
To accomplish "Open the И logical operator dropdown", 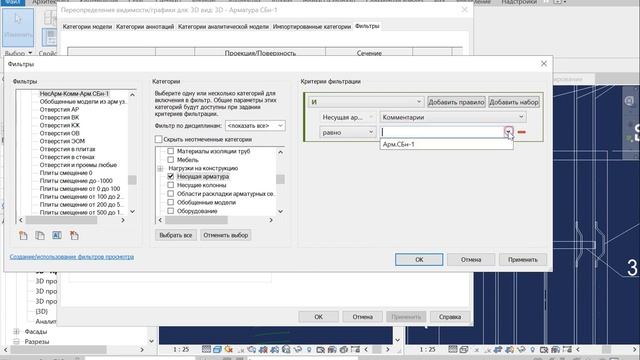I will point(366,102).
